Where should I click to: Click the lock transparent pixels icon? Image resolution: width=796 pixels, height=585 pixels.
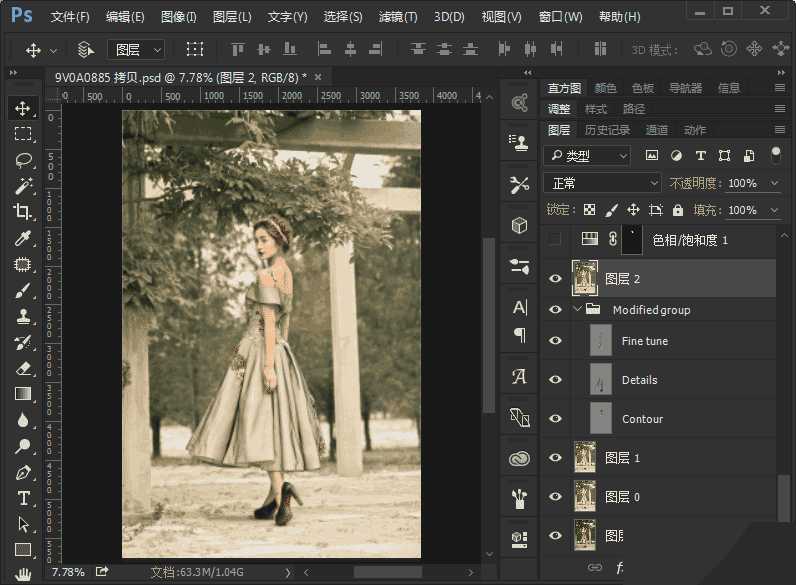[x=589, y=210]
